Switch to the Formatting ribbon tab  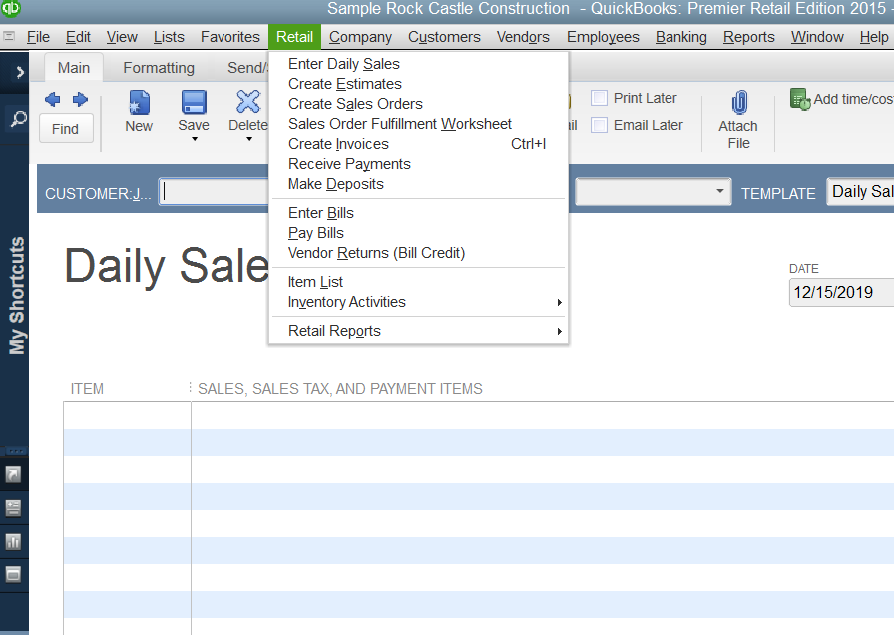click(x=159, y=67)
